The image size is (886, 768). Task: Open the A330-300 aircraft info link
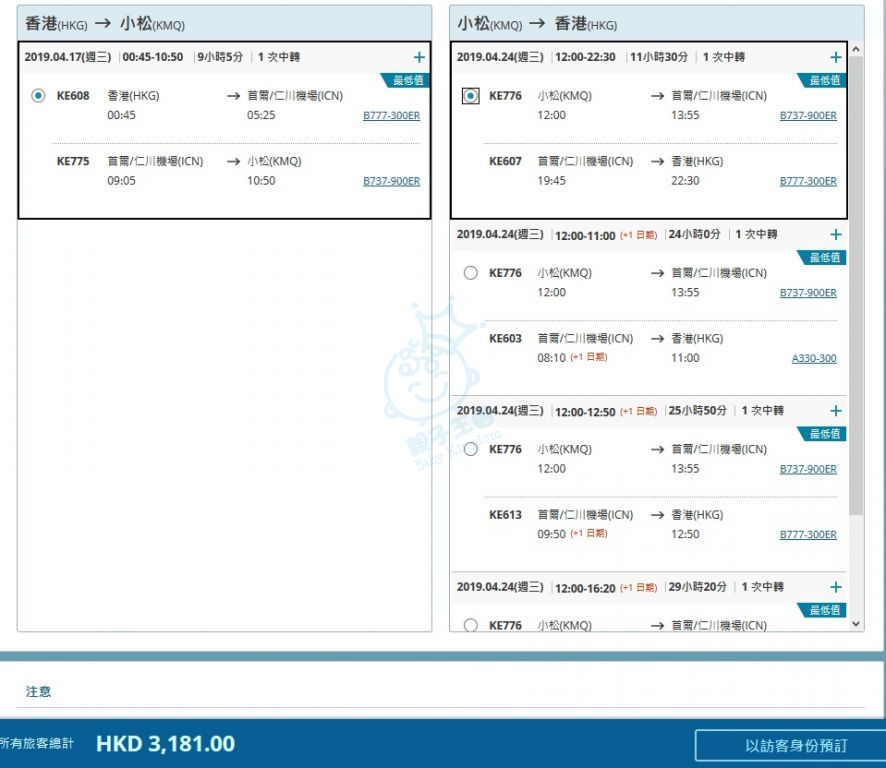pyautogui.click(x=814, y=359)
